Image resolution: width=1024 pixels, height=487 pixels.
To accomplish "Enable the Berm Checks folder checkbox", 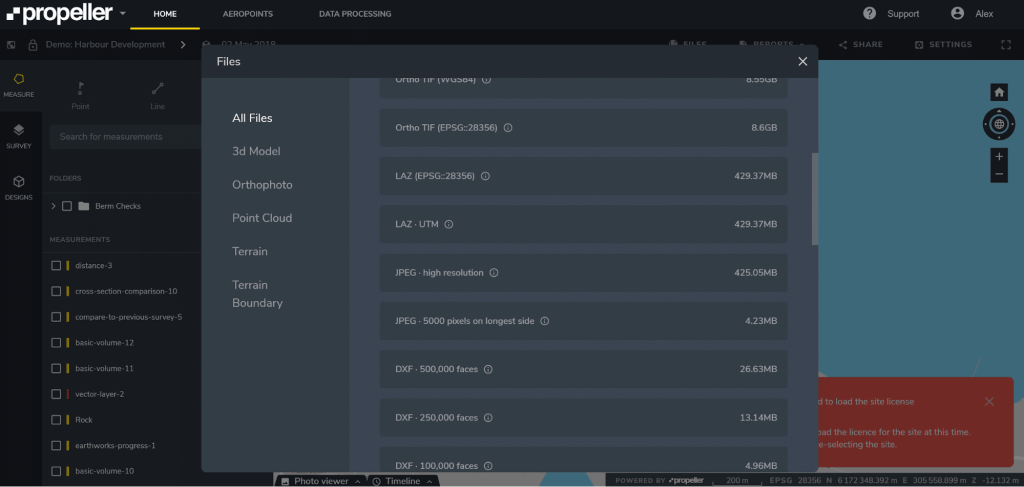I will 67,206.
